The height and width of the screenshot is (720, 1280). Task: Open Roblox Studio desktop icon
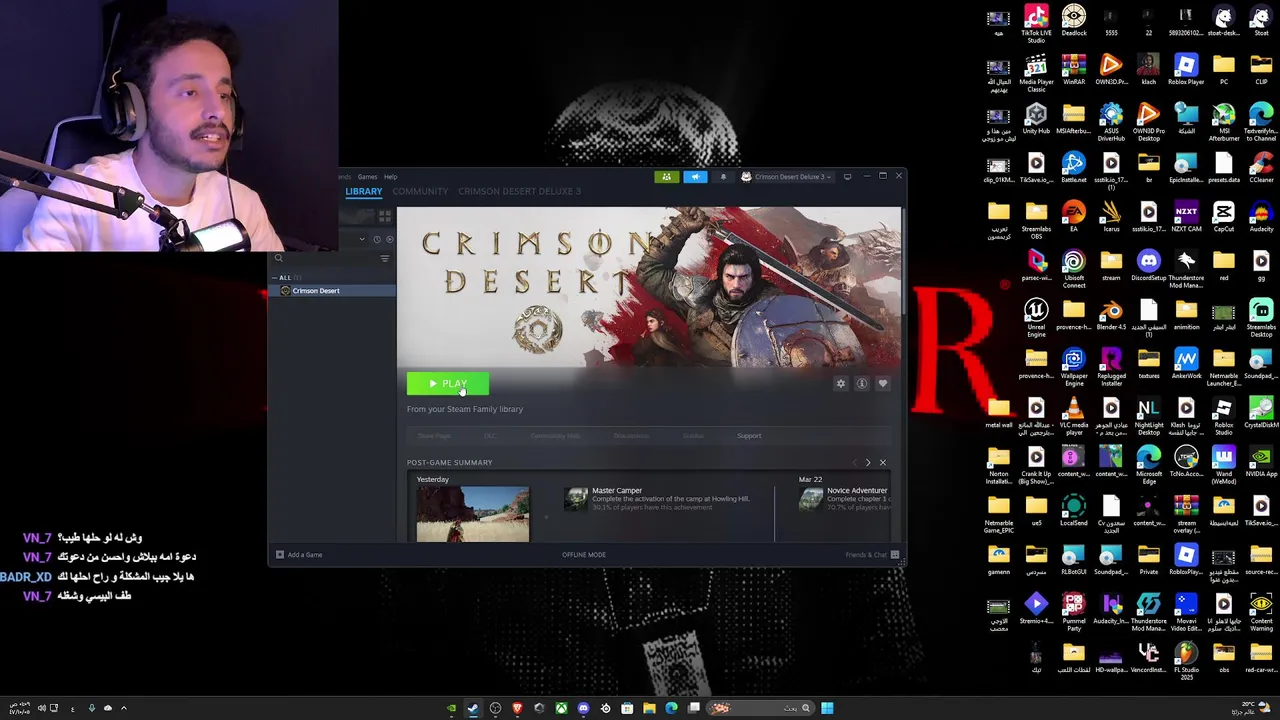[x=1223, y=416]
